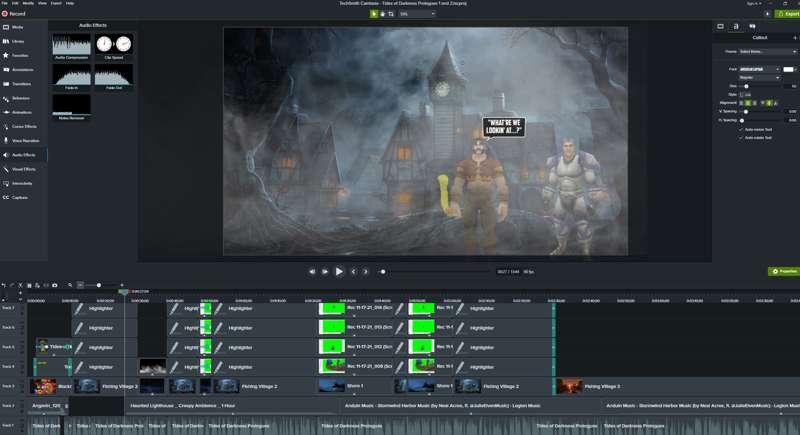Play the video preview
Viewport: 800px width, 435px height.
(339, 272)
